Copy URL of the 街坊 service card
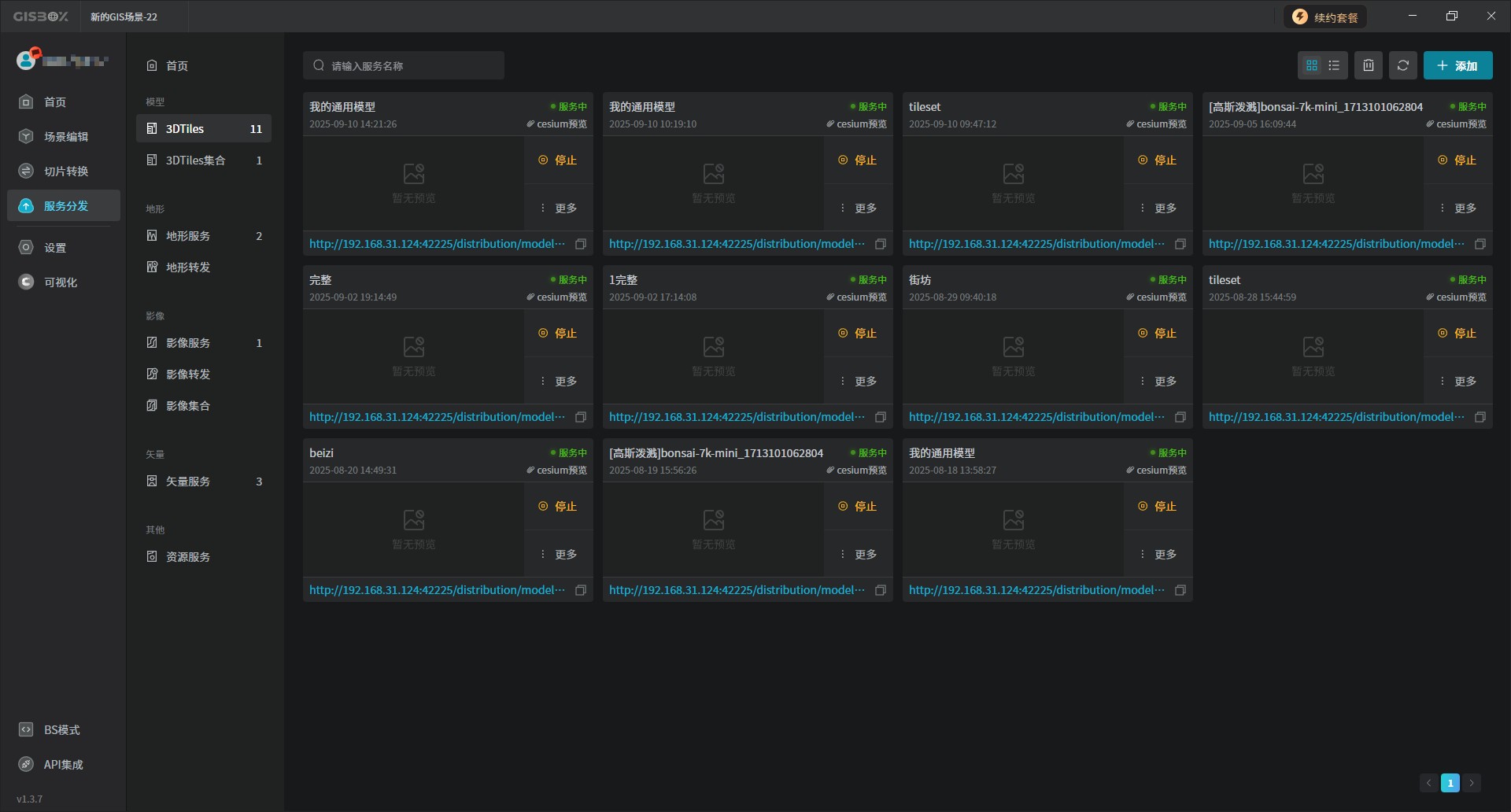Screen dimensions: 1511x812 (x=1180, y=417)
